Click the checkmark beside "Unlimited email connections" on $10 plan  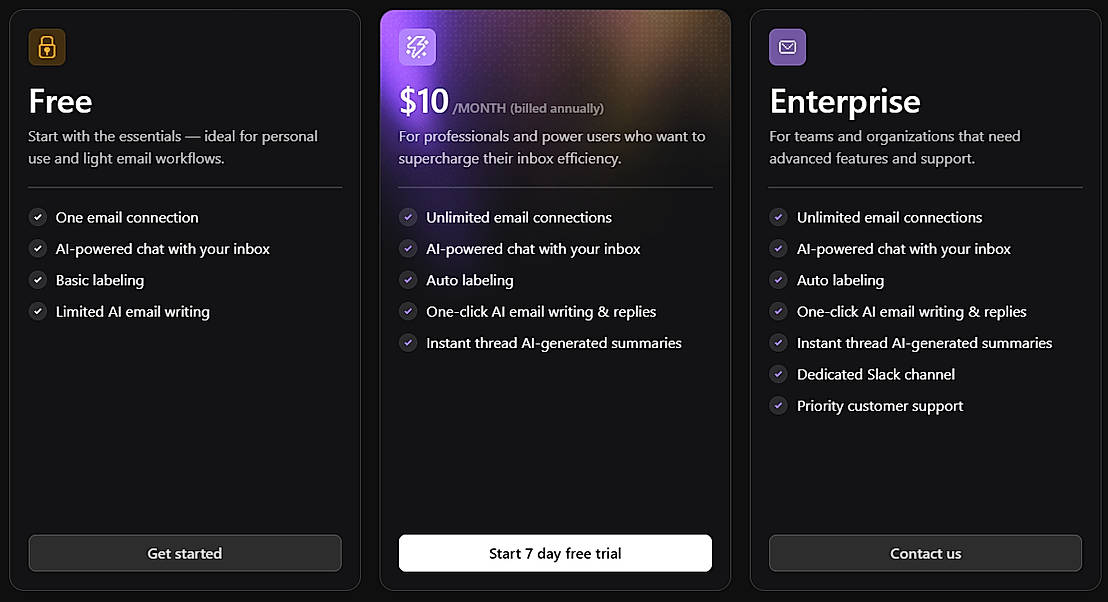point(408,217)
